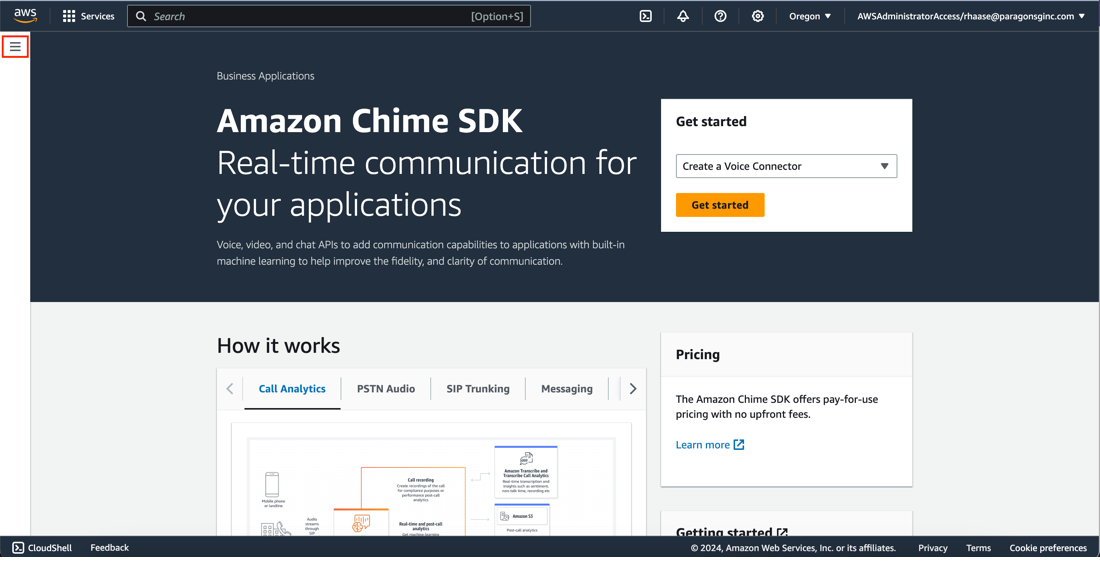Screen dimensions: 1100x562
Task: Open the notifications bell
Action: [x=683, y=16]
